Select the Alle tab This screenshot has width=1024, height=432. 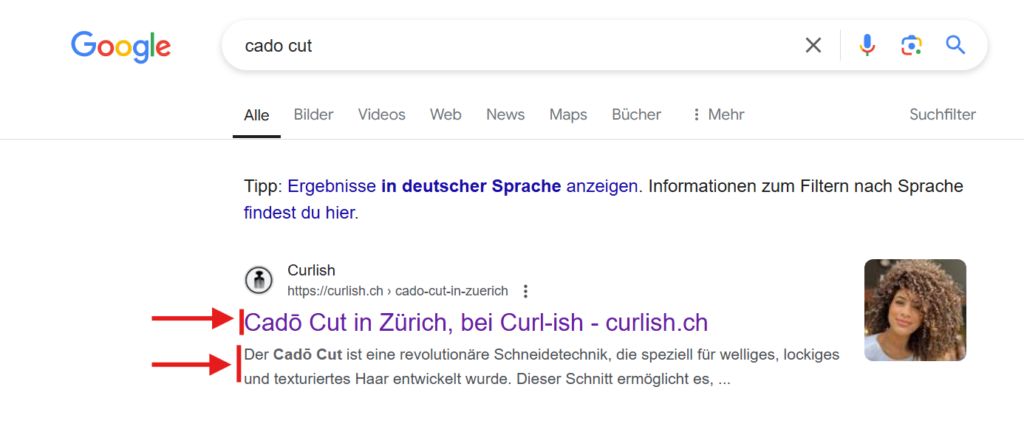tap(257, 115)
